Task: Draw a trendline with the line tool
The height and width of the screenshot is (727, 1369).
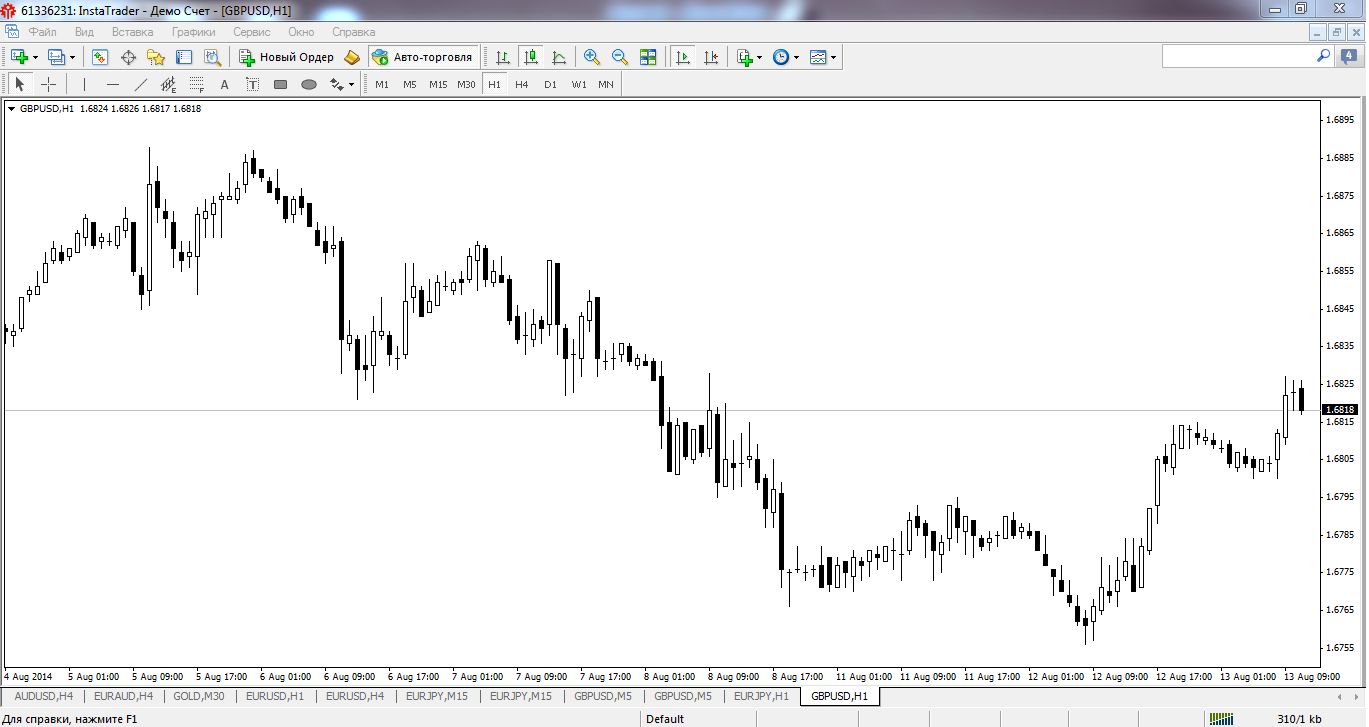Action: tap(141, 85)
